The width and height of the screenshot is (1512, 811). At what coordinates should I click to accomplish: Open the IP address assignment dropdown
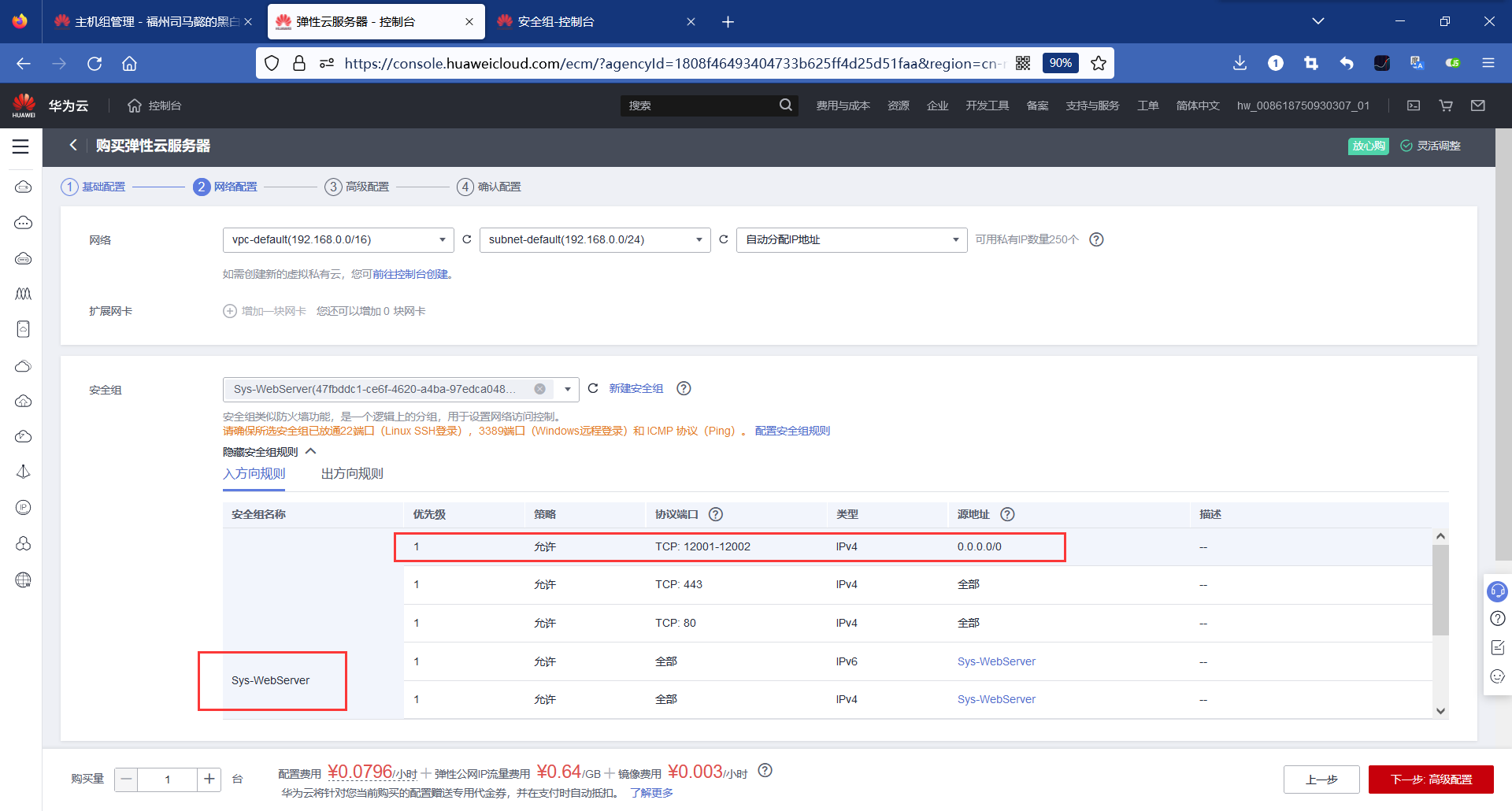852,239
